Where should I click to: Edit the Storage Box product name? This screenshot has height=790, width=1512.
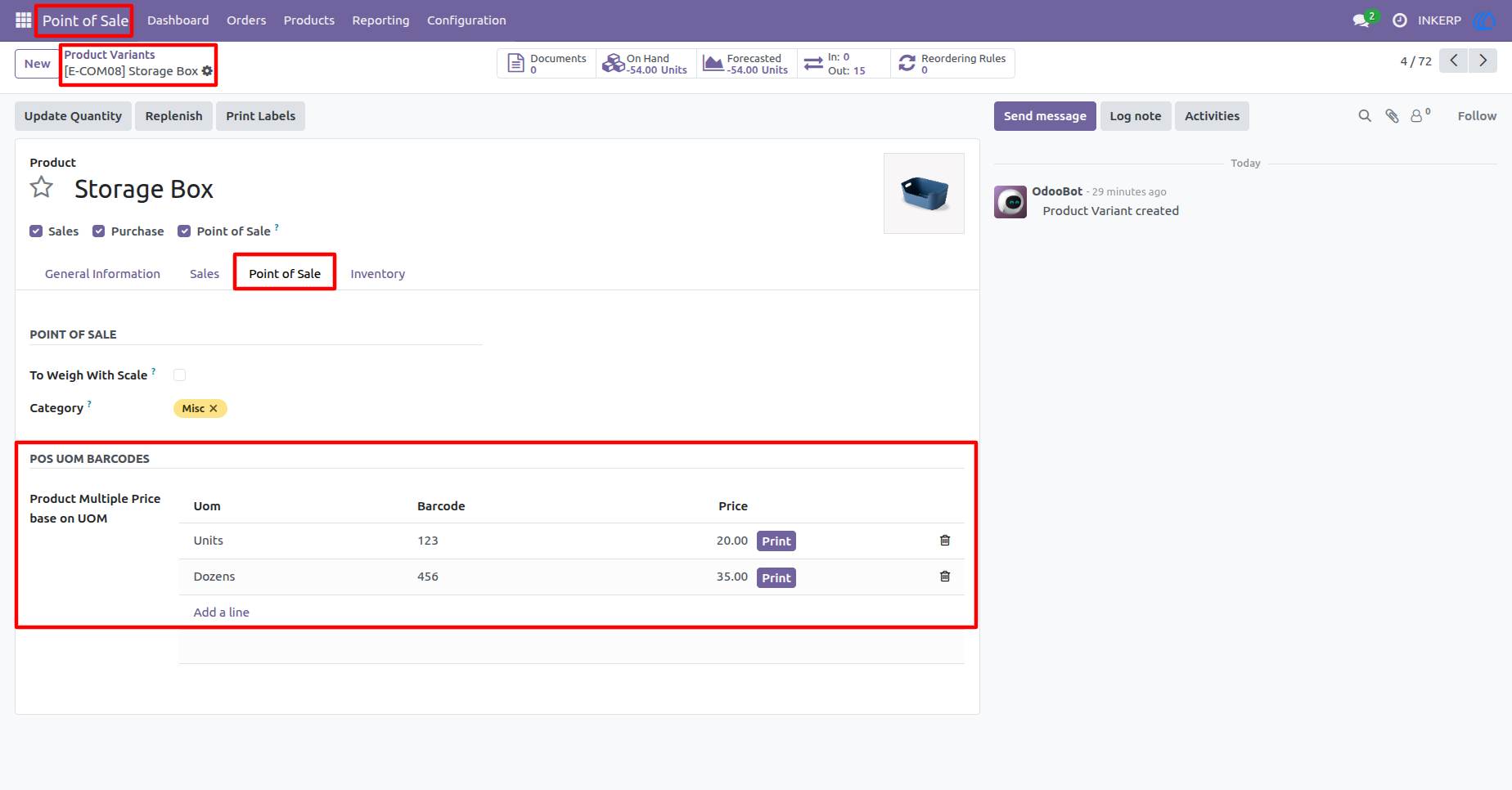coord(144,189)
